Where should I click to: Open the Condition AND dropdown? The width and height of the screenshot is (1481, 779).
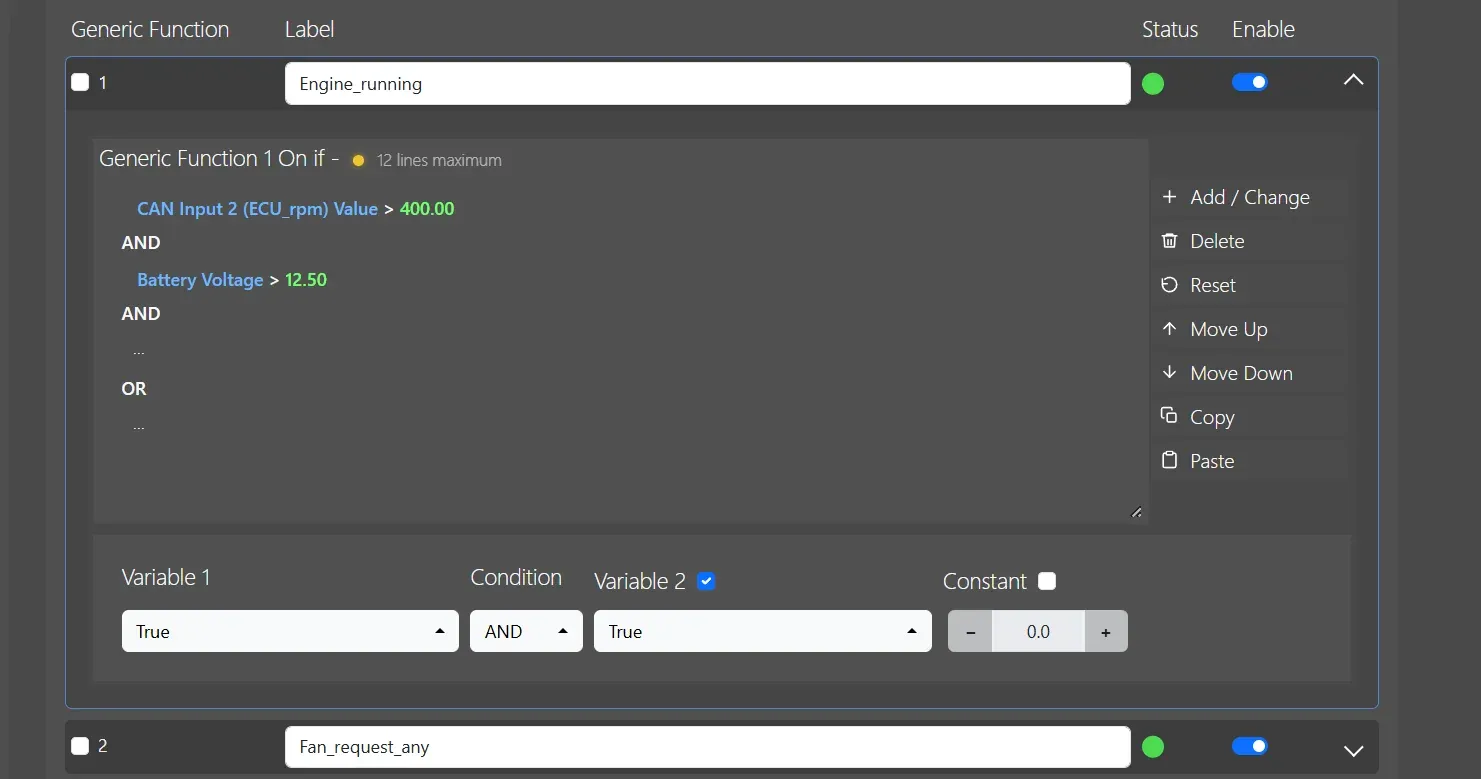coord(526,631)
